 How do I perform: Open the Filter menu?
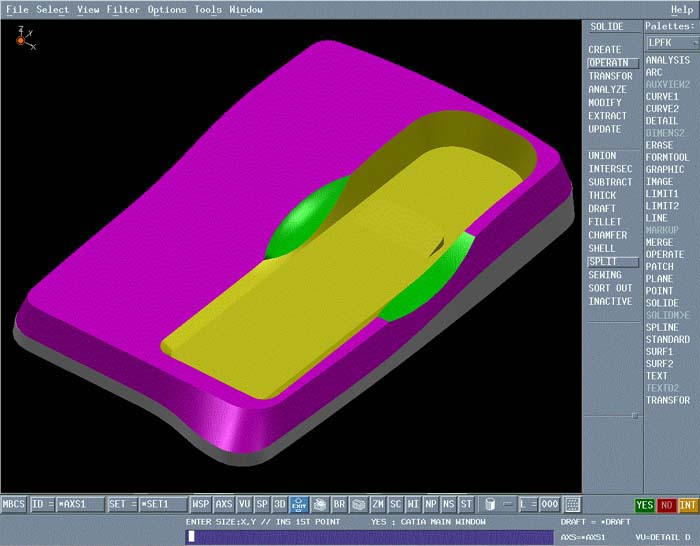pos(123,10)
